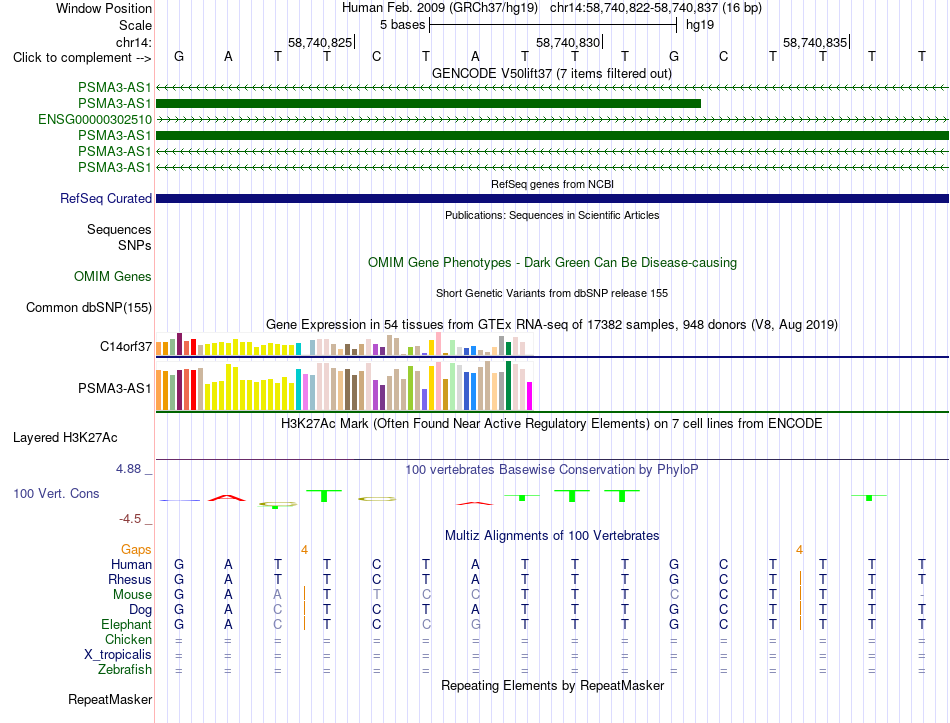
Task: Click the -4.5 PhyloP lower limit value
Action: pos(130,519)
